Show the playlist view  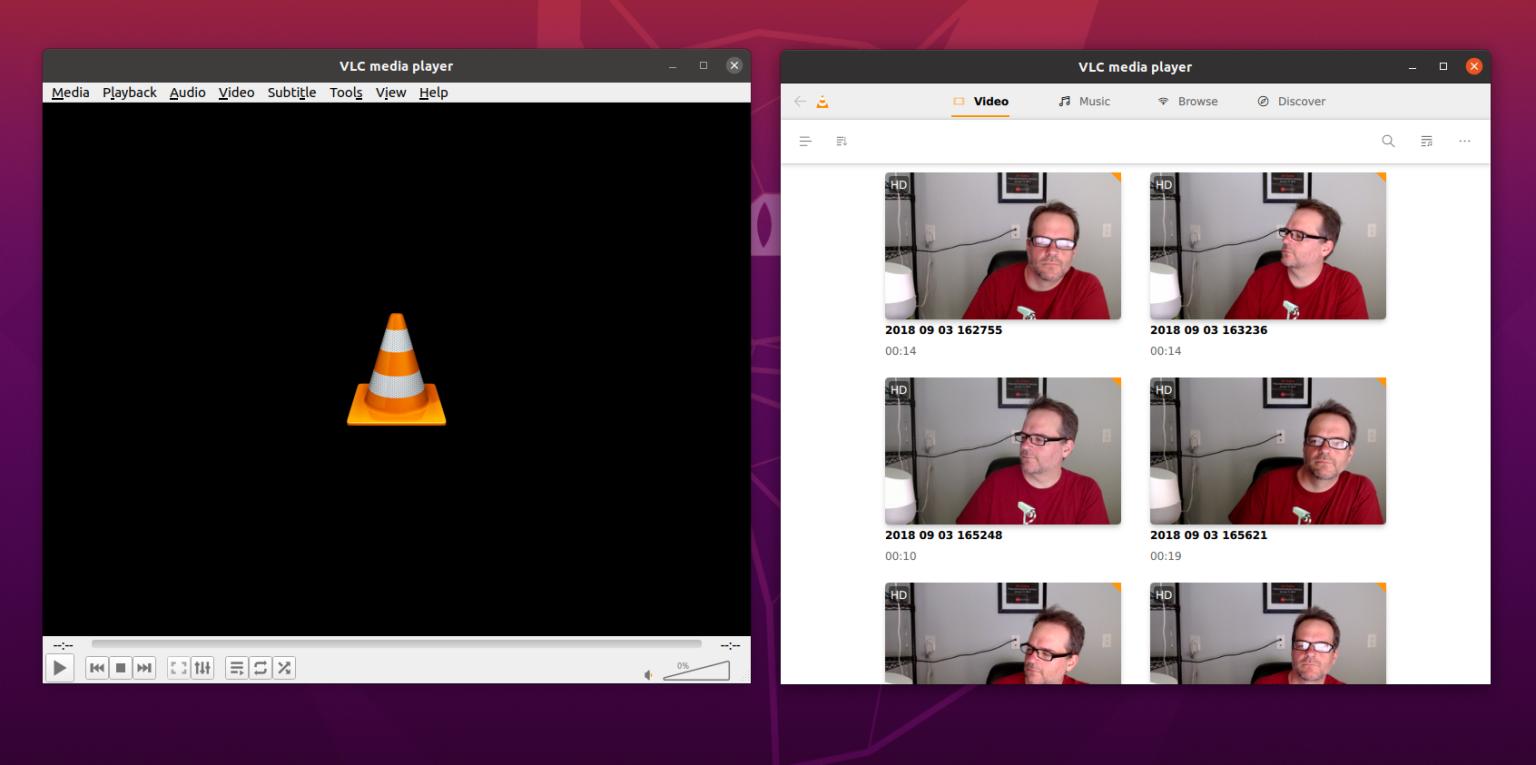[x=236, y=667]
